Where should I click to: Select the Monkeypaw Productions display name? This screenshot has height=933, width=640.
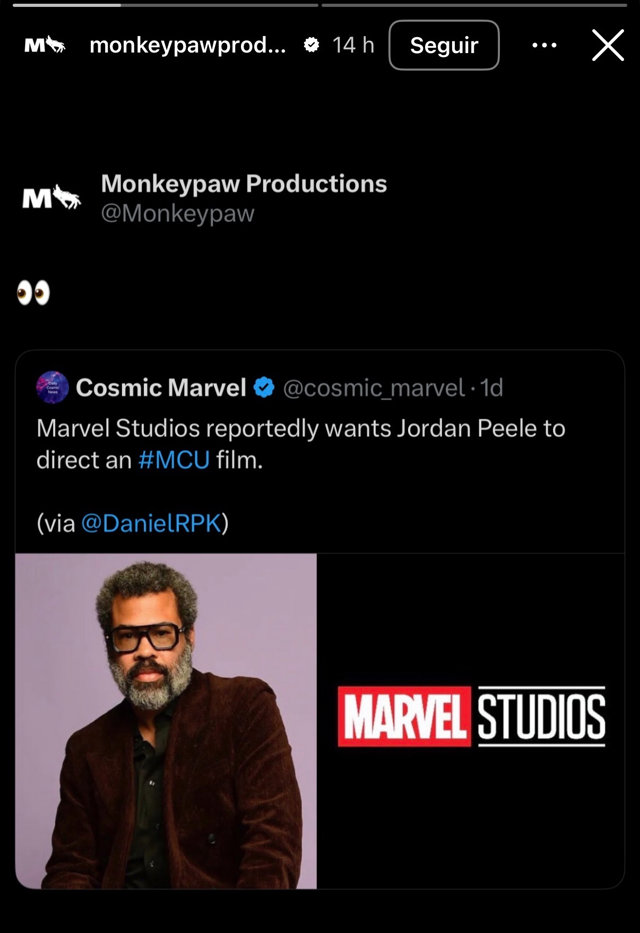243,184
